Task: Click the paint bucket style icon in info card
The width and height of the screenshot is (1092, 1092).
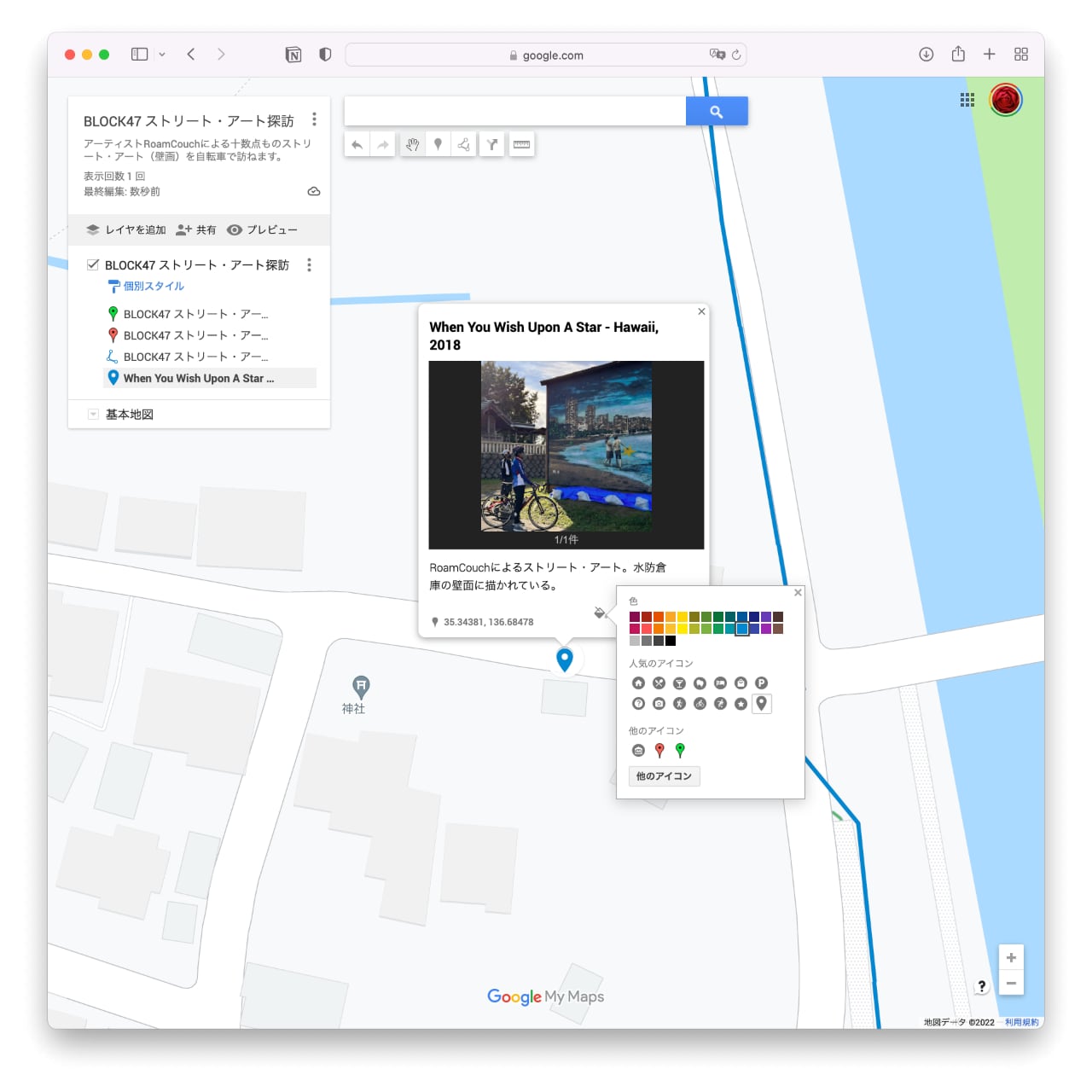Action: (x=599, y=612)
